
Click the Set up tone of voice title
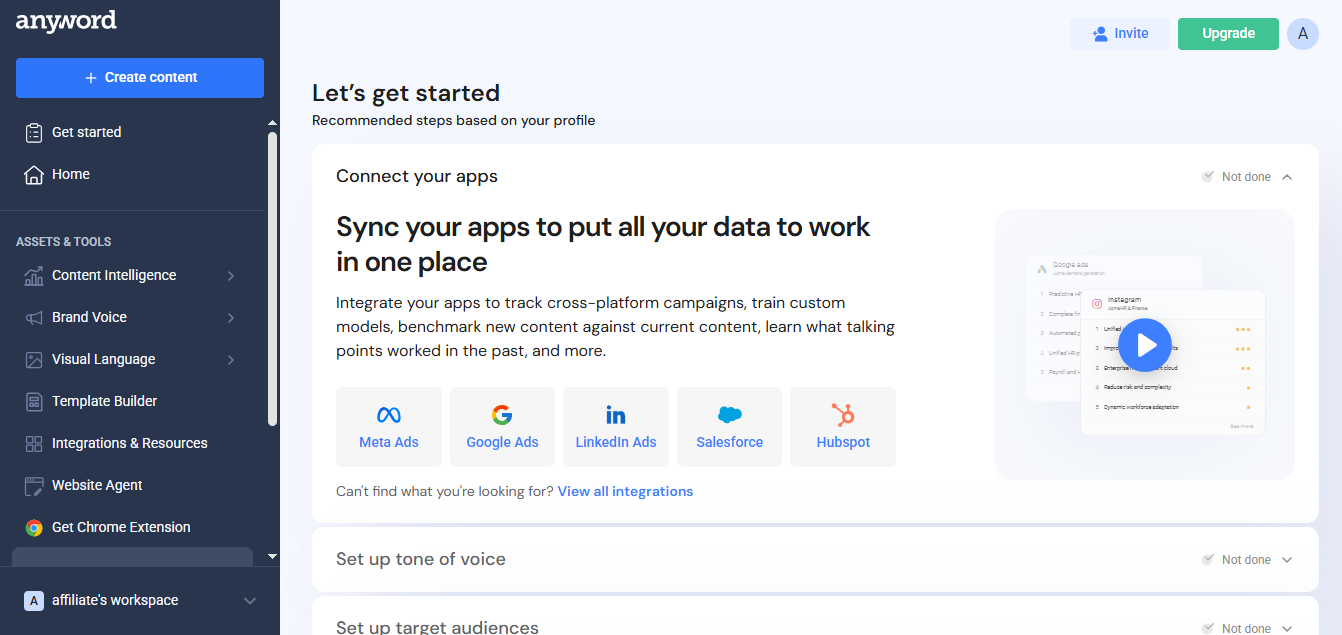(x=421, y=559)
